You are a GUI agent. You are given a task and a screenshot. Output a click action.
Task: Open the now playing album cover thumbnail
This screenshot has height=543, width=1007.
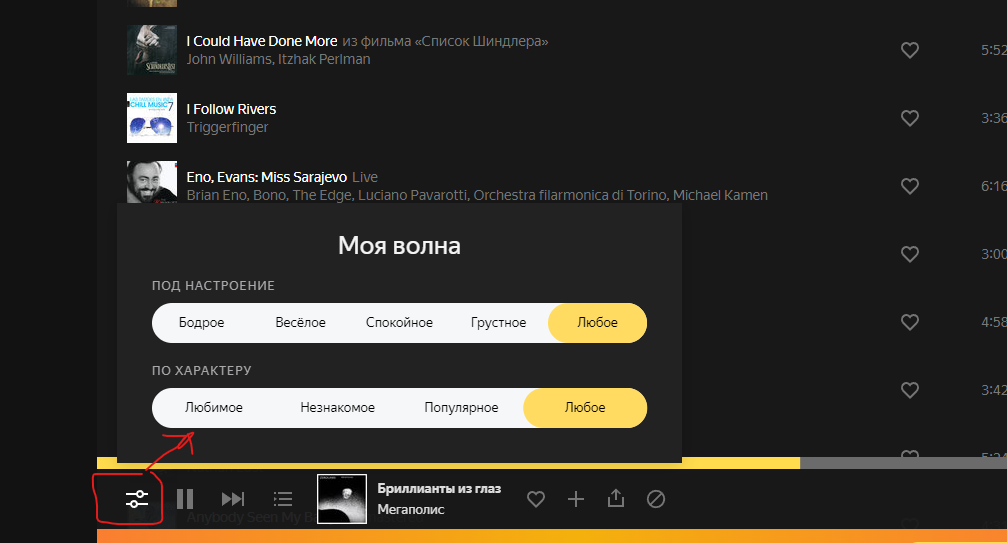[342, 499]
